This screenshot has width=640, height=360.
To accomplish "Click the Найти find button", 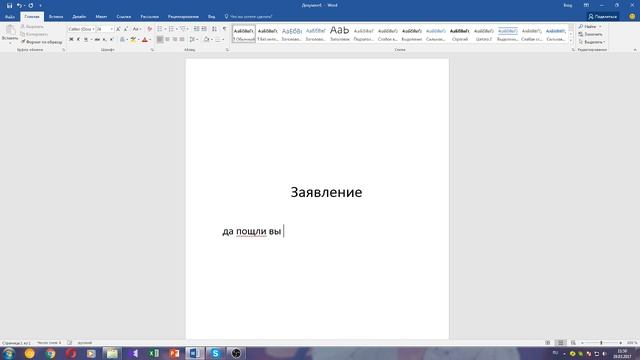I will point(589,27).
